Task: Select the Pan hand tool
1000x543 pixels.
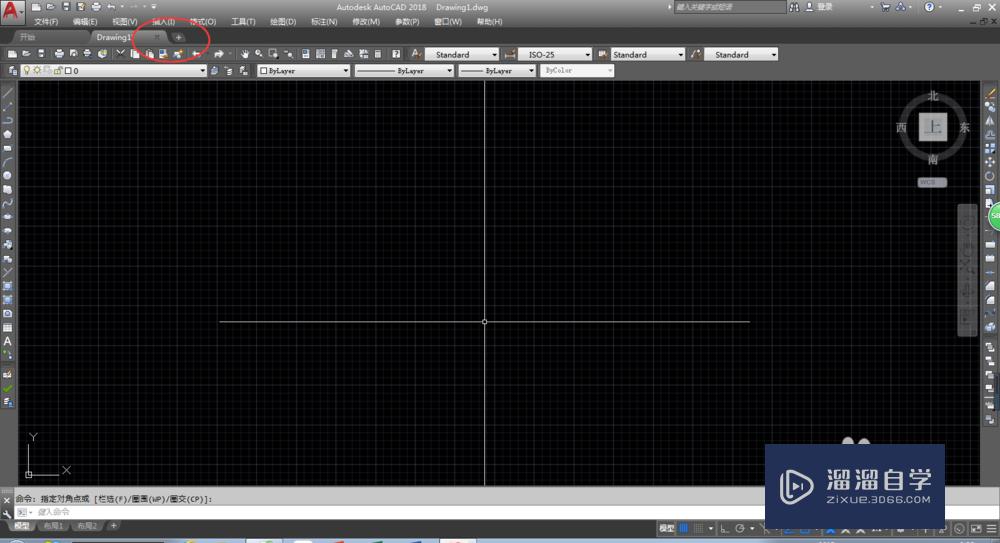Action: coord(244,54)
